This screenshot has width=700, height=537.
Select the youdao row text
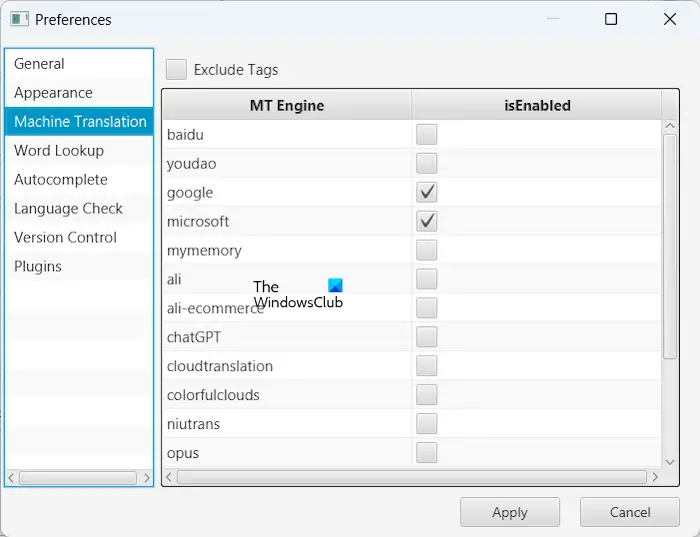pos(192,164)
